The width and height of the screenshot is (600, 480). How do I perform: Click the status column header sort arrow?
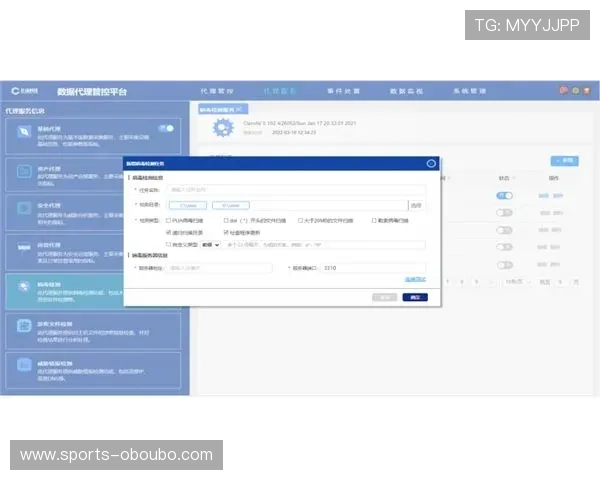(514, 178)
